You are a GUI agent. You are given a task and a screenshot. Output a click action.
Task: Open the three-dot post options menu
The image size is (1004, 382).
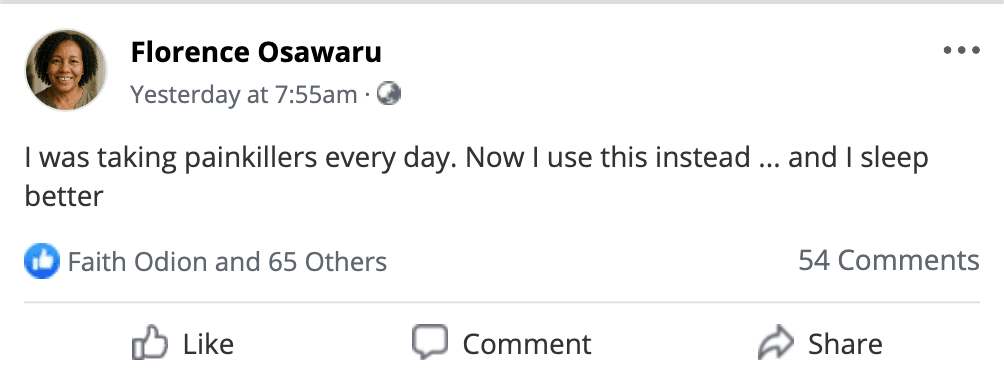tap(962, 50)
